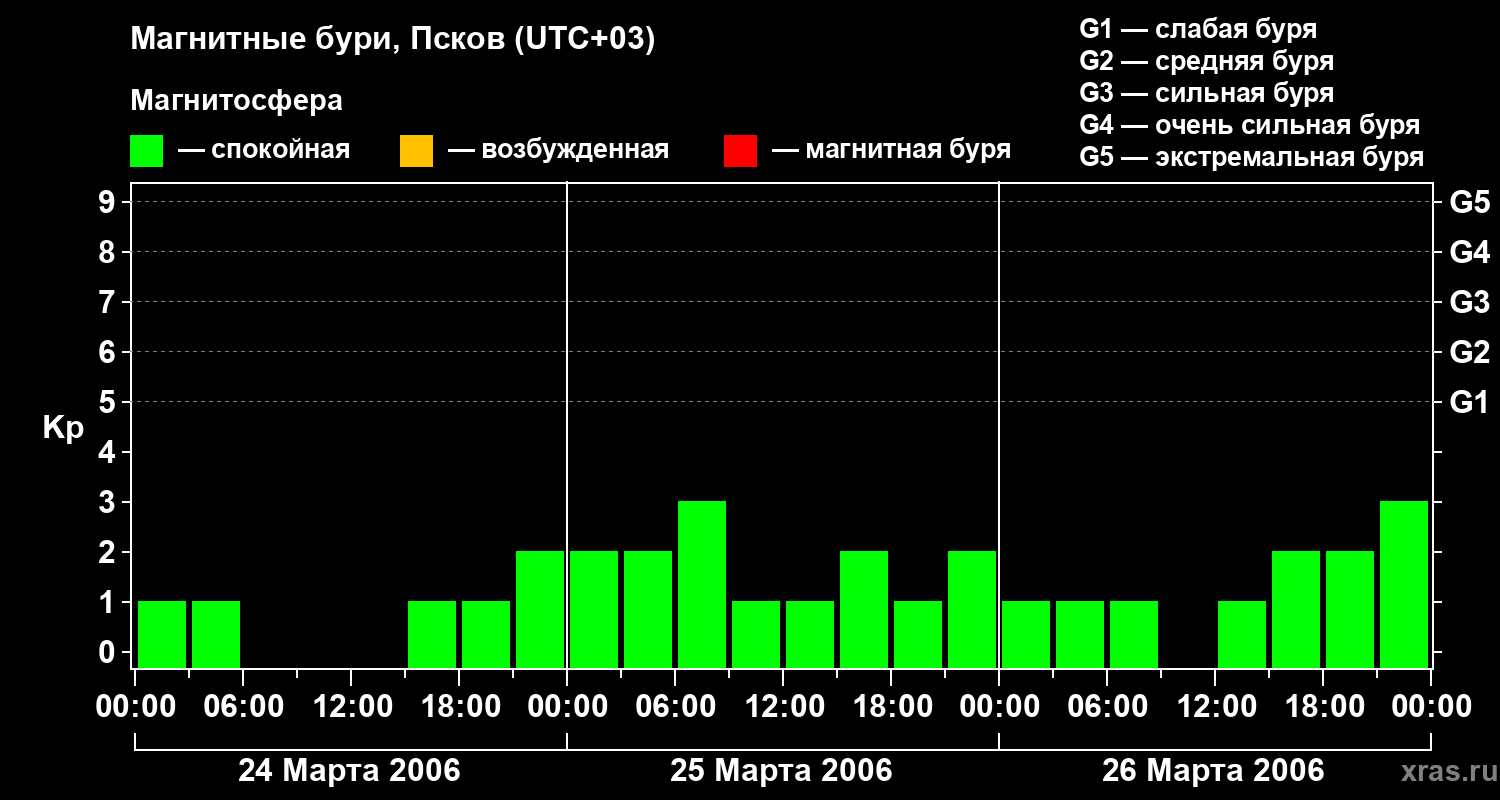
Task: Click the «18:00» time label above 25 Марта
Action: click(x=891, y=706)
